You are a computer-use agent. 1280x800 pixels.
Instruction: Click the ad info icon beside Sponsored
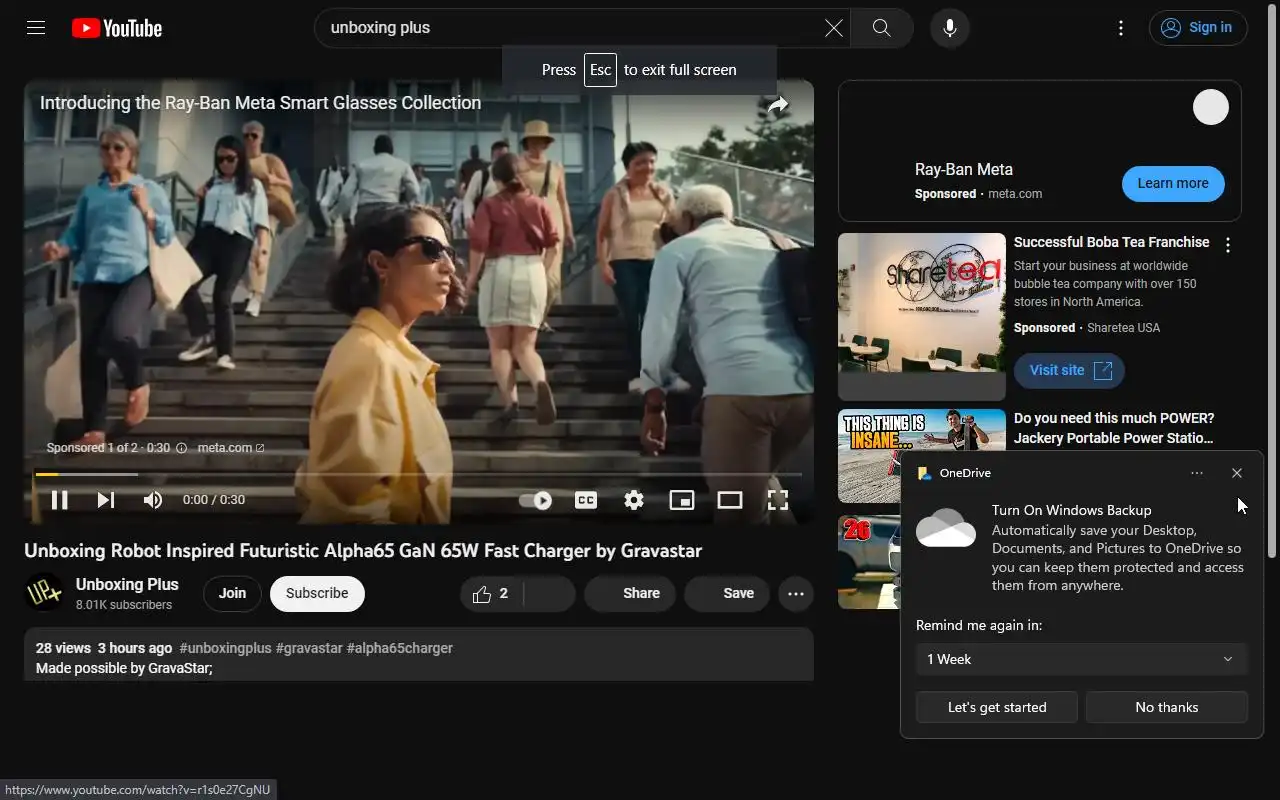coord(181,448)
